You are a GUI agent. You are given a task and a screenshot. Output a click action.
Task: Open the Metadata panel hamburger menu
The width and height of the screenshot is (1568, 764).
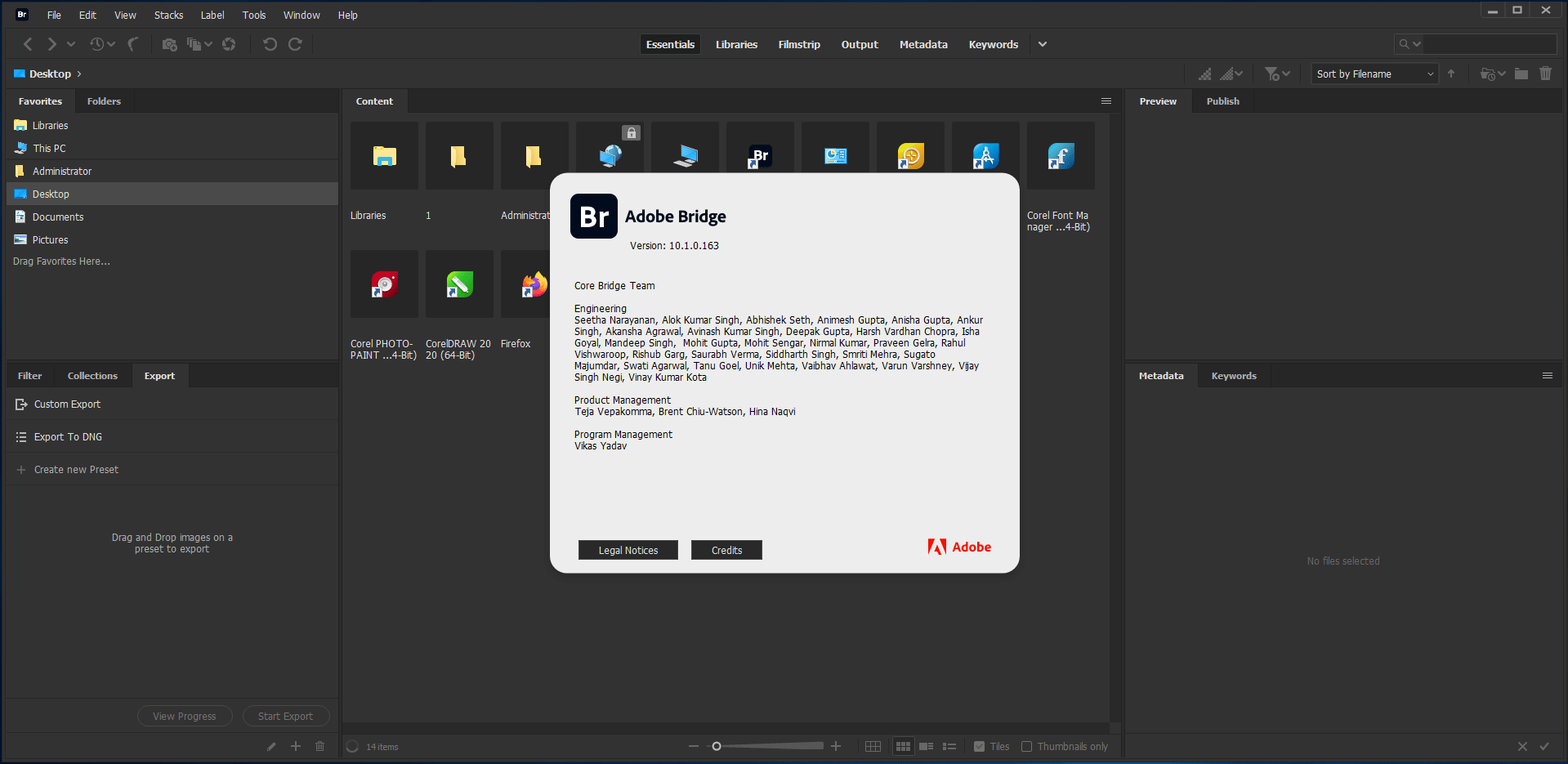(1547, 376)
